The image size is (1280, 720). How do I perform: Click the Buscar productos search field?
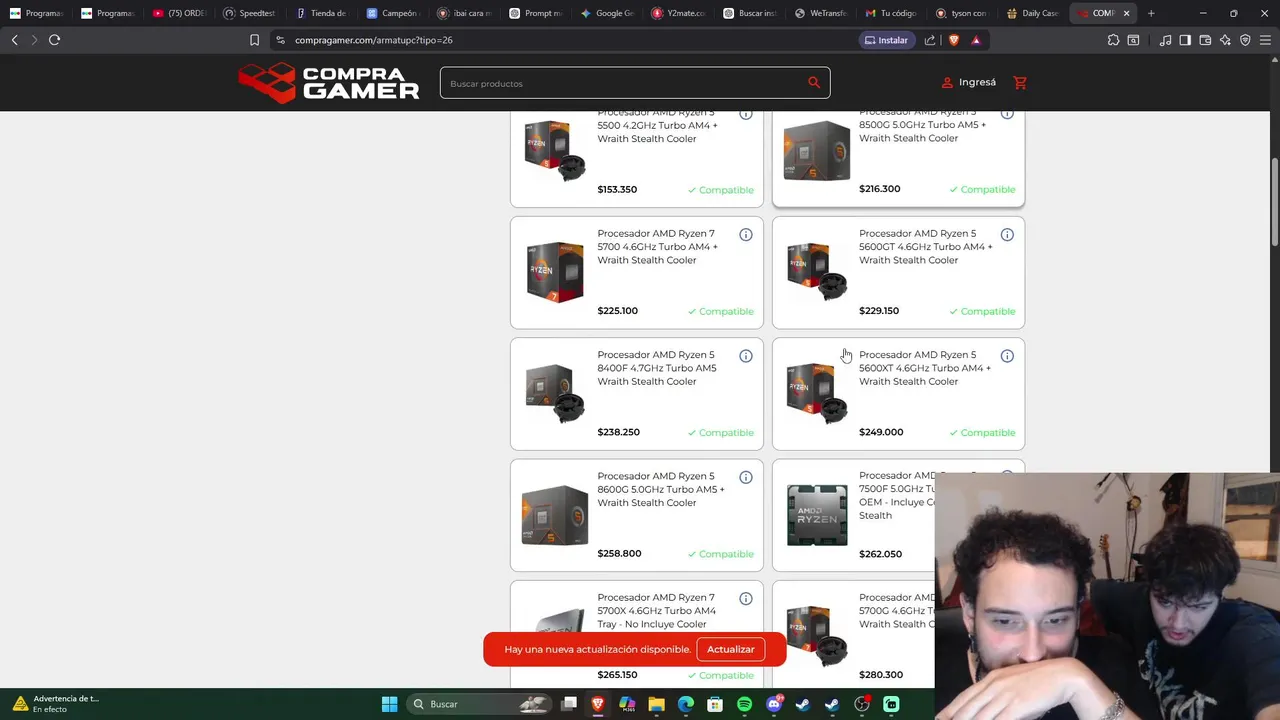pyautogui.click(x=635, y=83)
